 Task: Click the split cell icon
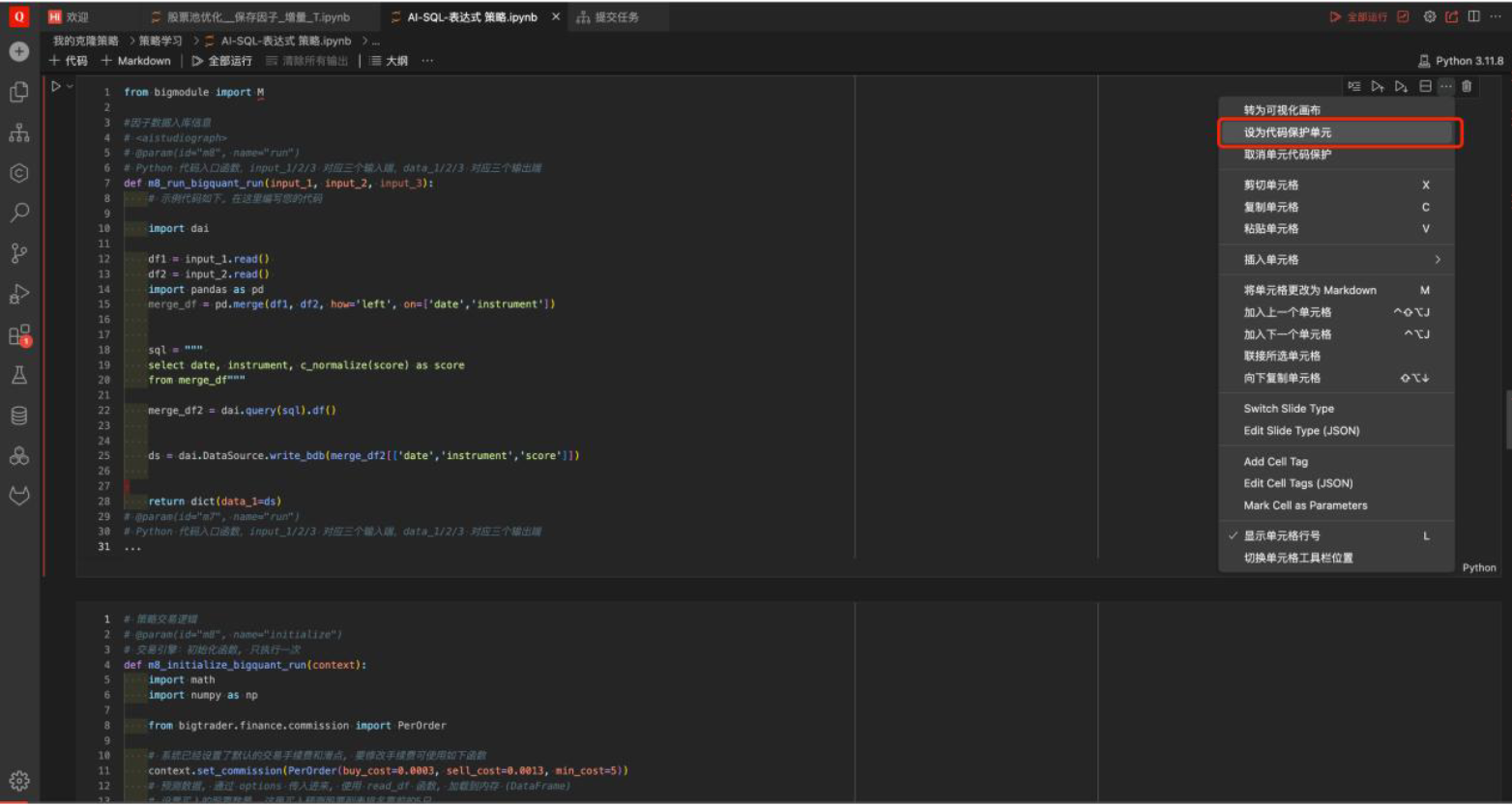tap(1425, 86)
